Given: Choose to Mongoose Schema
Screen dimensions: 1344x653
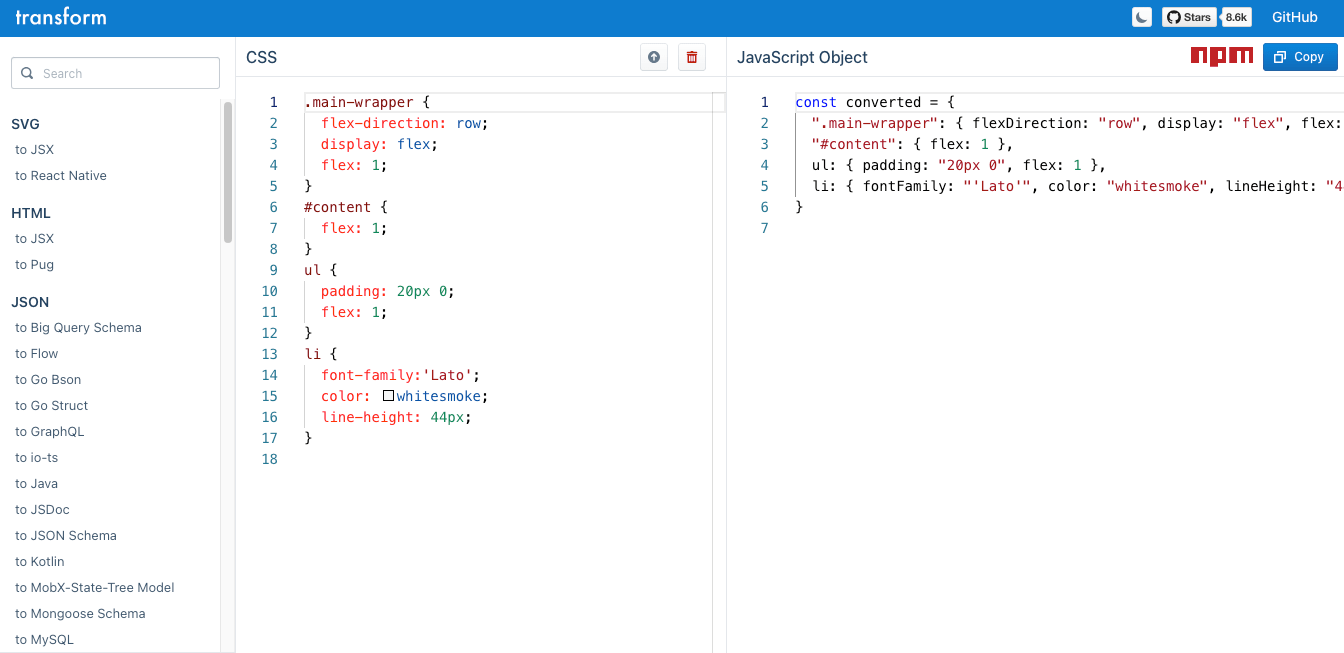Looking at the screenshot, I should coord(80,614).
